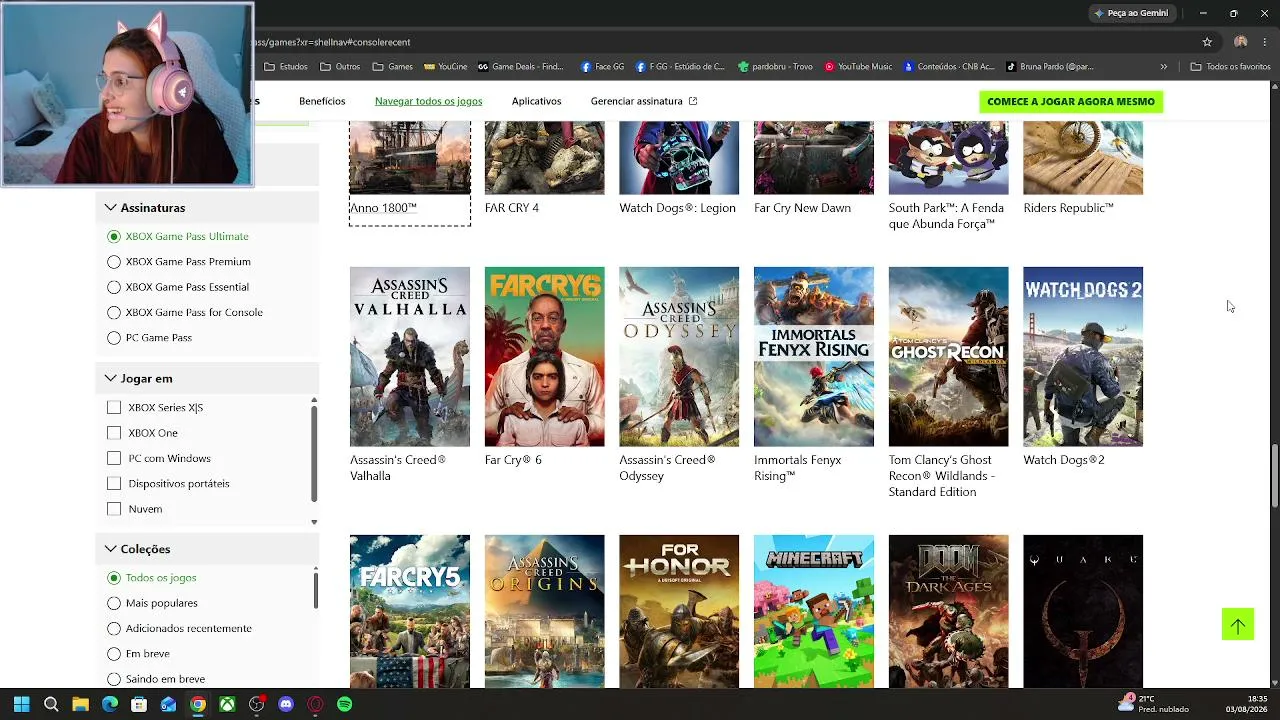Open the Bruna Pardo TikTok bookmark

(x=1049, y=67)
